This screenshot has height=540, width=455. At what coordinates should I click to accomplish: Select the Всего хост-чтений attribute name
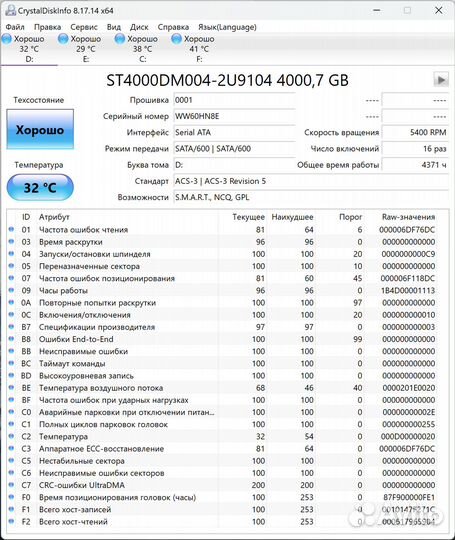click(x=73, y=522)
